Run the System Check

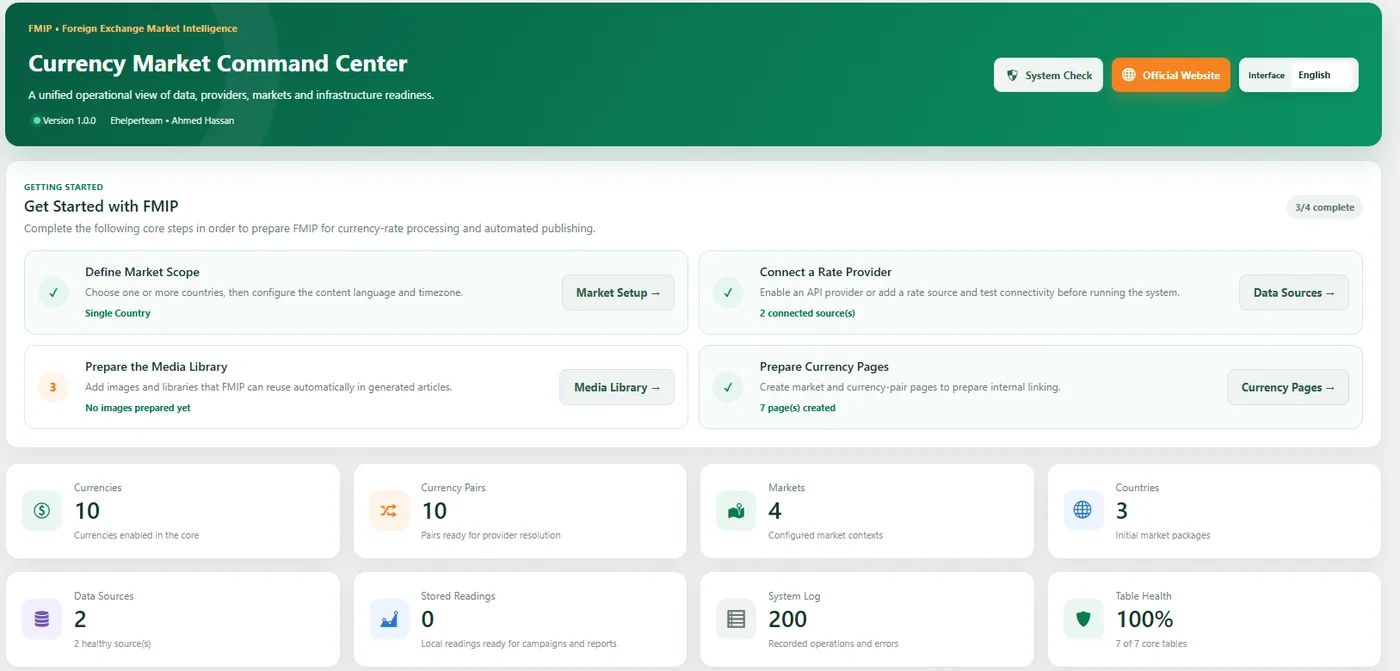pyautogui.click(x=1048, y=75)
